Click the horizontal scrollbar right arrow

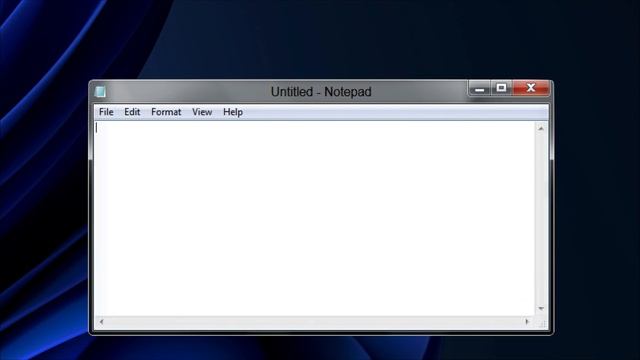(x=527, y=322)
